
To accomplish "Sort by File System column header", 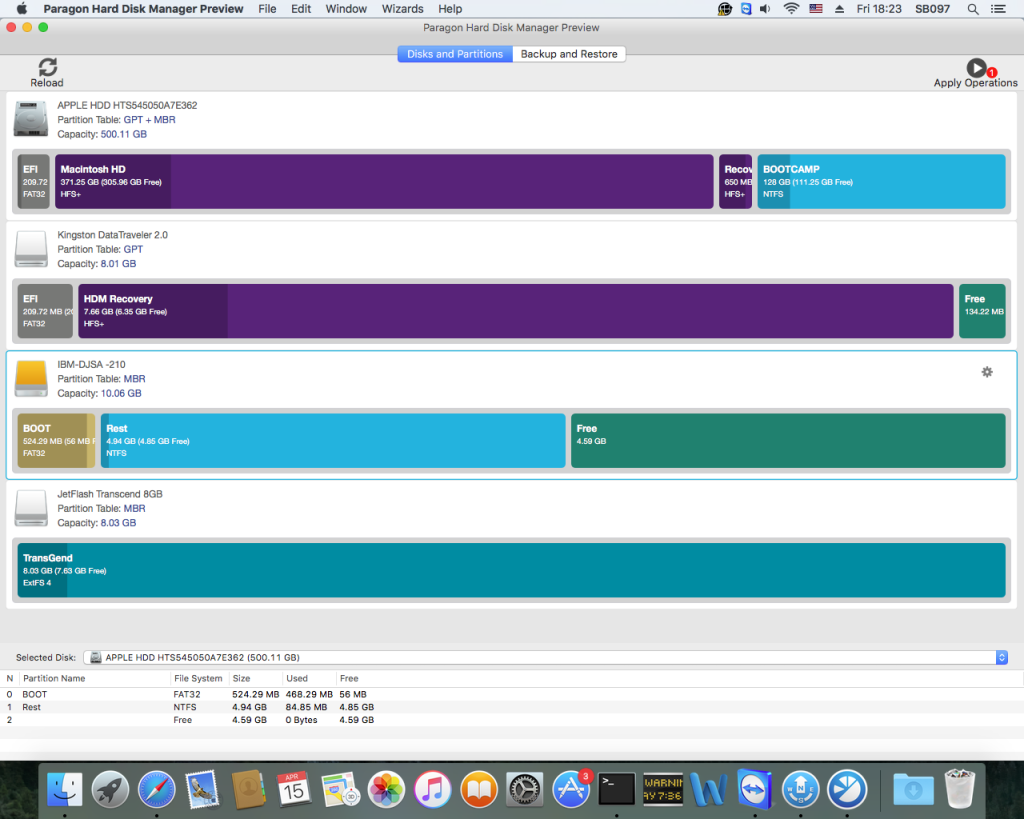I will tap(200, 679).
